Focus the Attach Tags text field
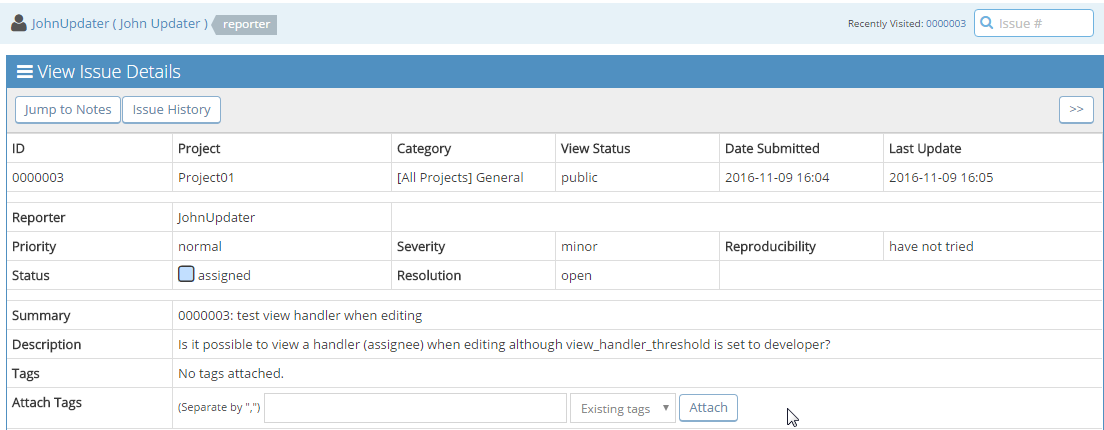The width and height of the screenshot is (1104, 430). pyautogui.click(x=415, y=408)
